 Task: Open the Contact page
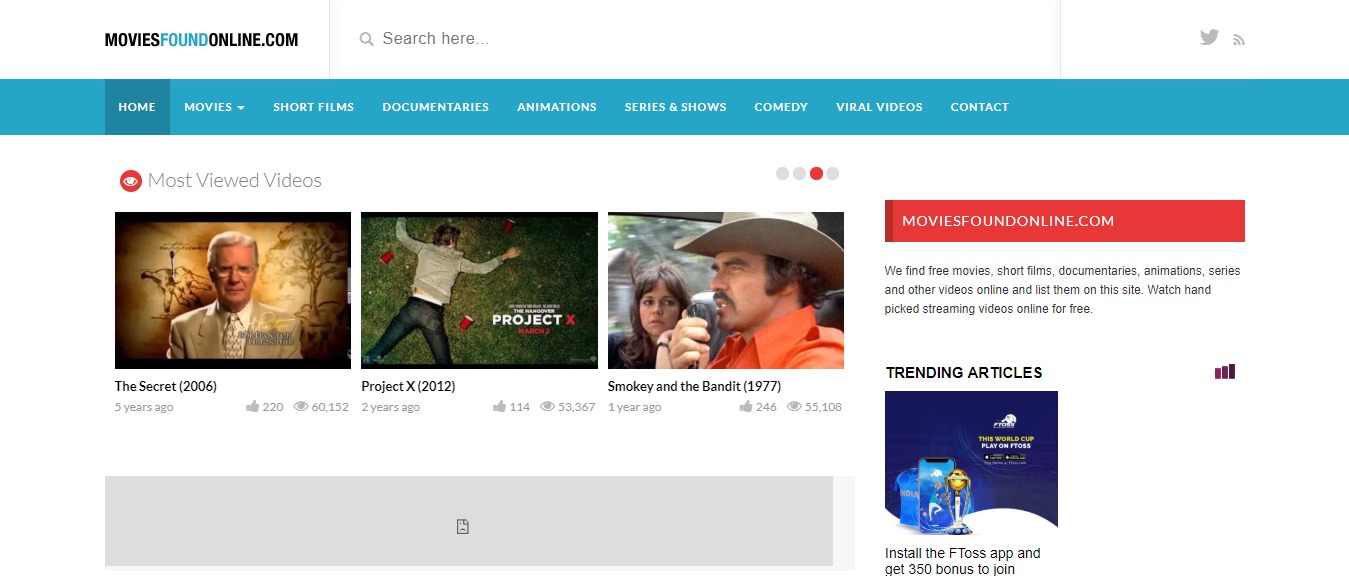point(980,107)
